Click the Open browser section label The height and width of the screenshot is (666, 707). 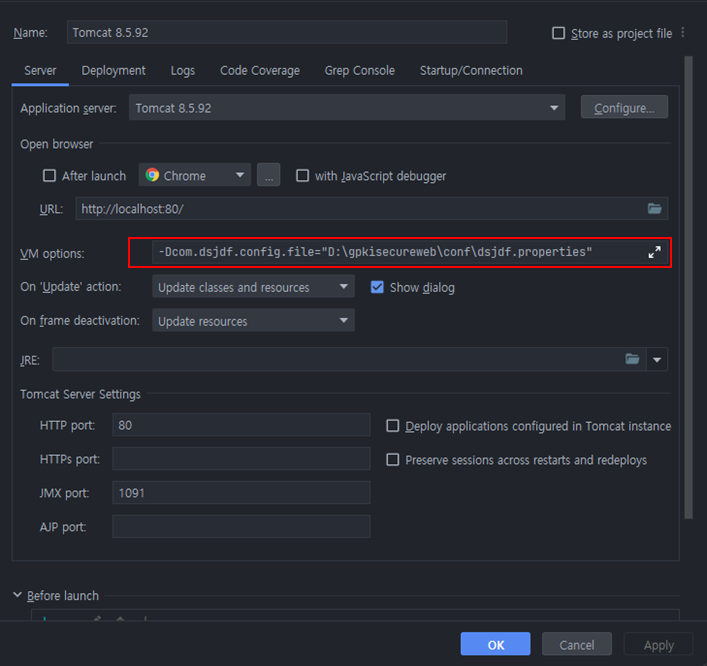[x=56, y=144]
